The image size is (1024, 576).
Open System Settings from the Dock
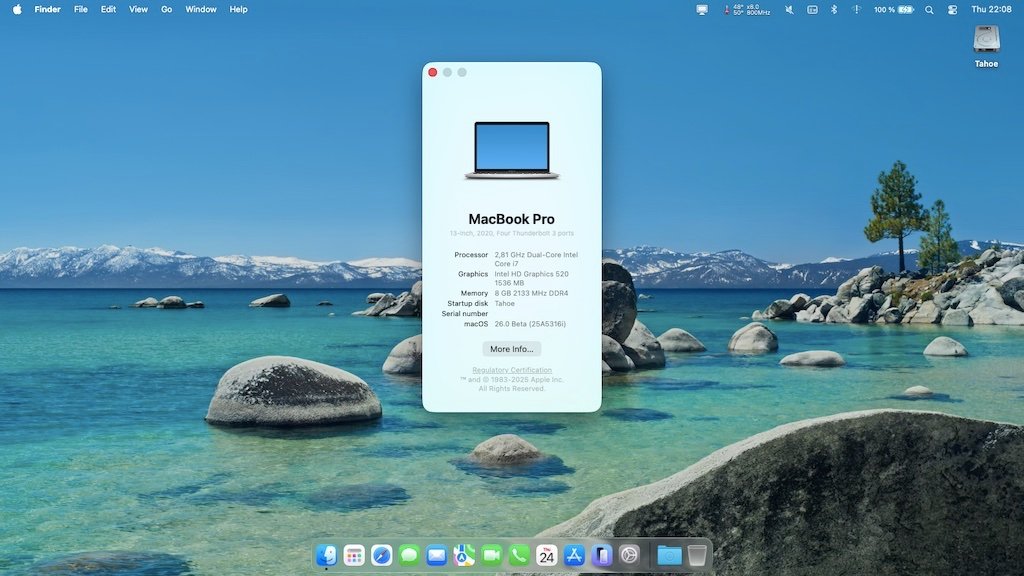point(629,555)
